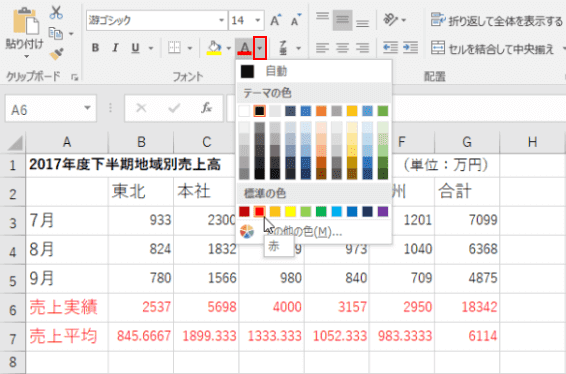Choose その他の色(M)... more colors option
Viewport: 566px width, 374px height.
coord(314,231)
